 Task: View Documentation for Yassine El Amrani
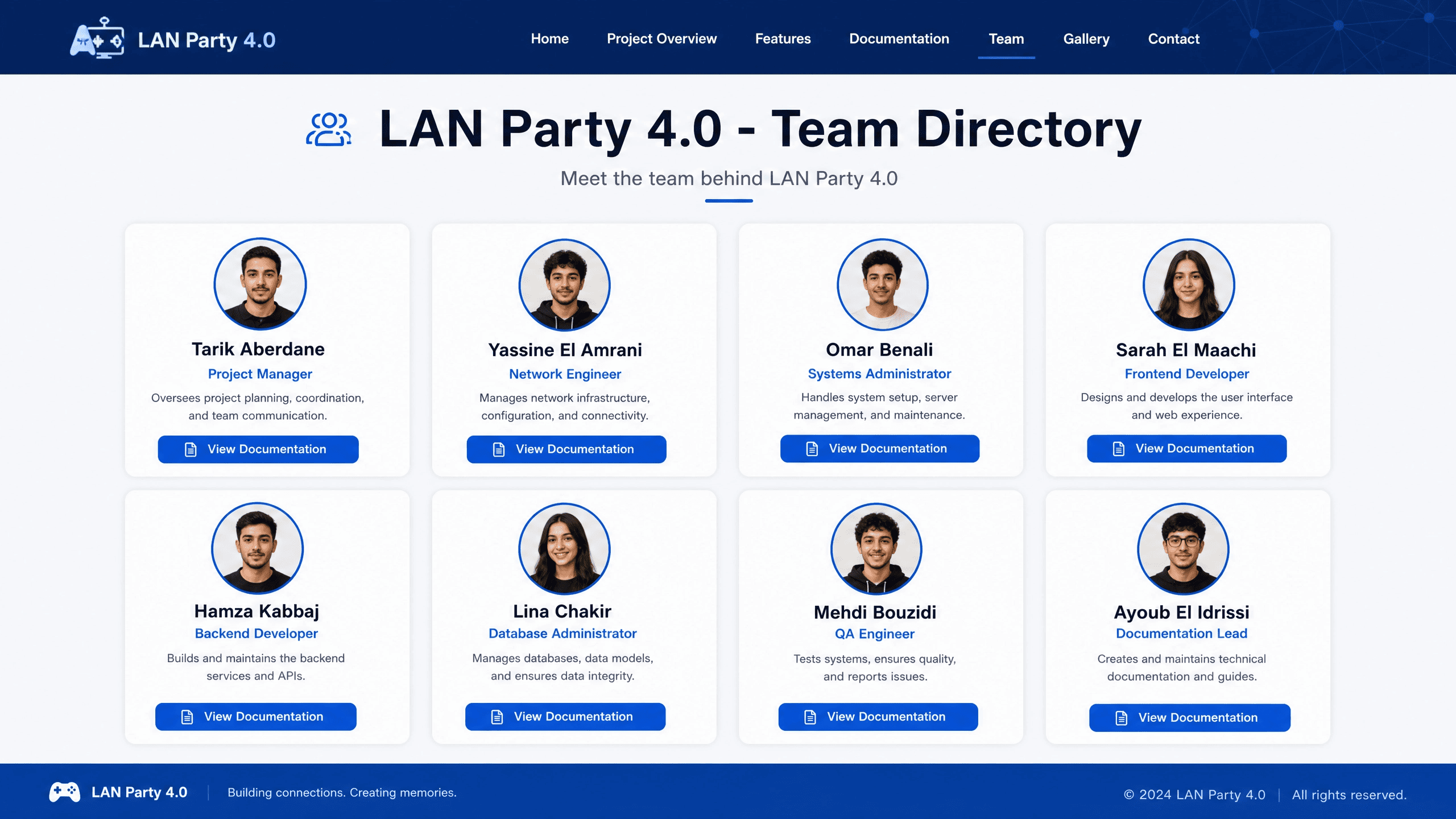(x=566, y=449)
